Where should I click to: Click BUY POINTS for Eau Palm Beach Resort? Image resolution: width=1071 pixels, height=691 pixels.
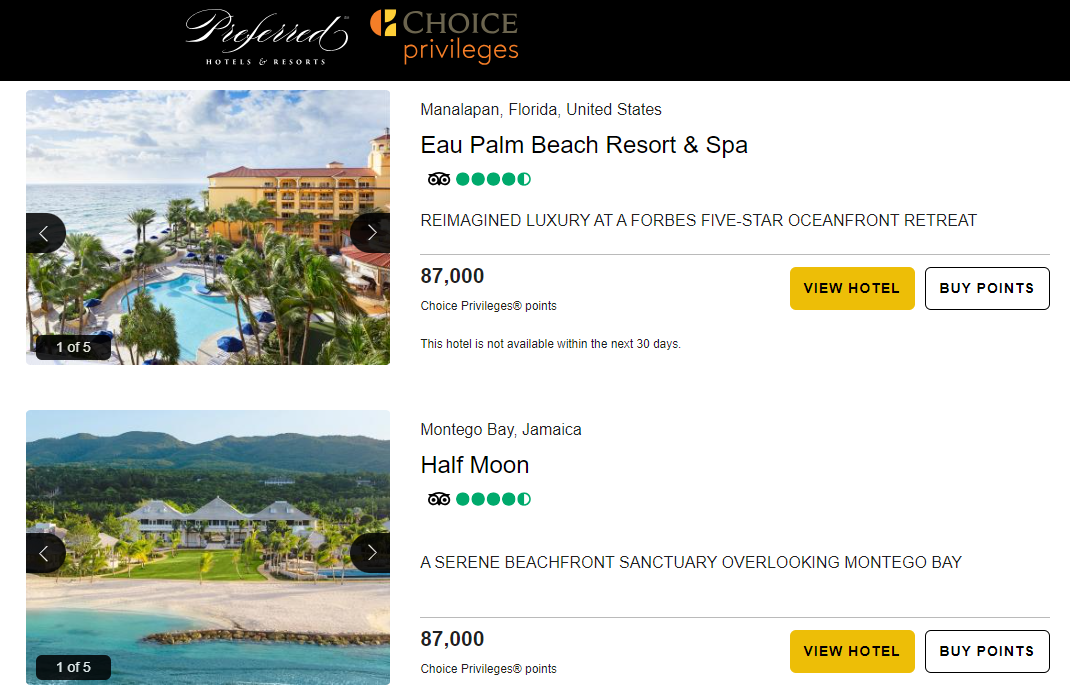click(987, 288)
